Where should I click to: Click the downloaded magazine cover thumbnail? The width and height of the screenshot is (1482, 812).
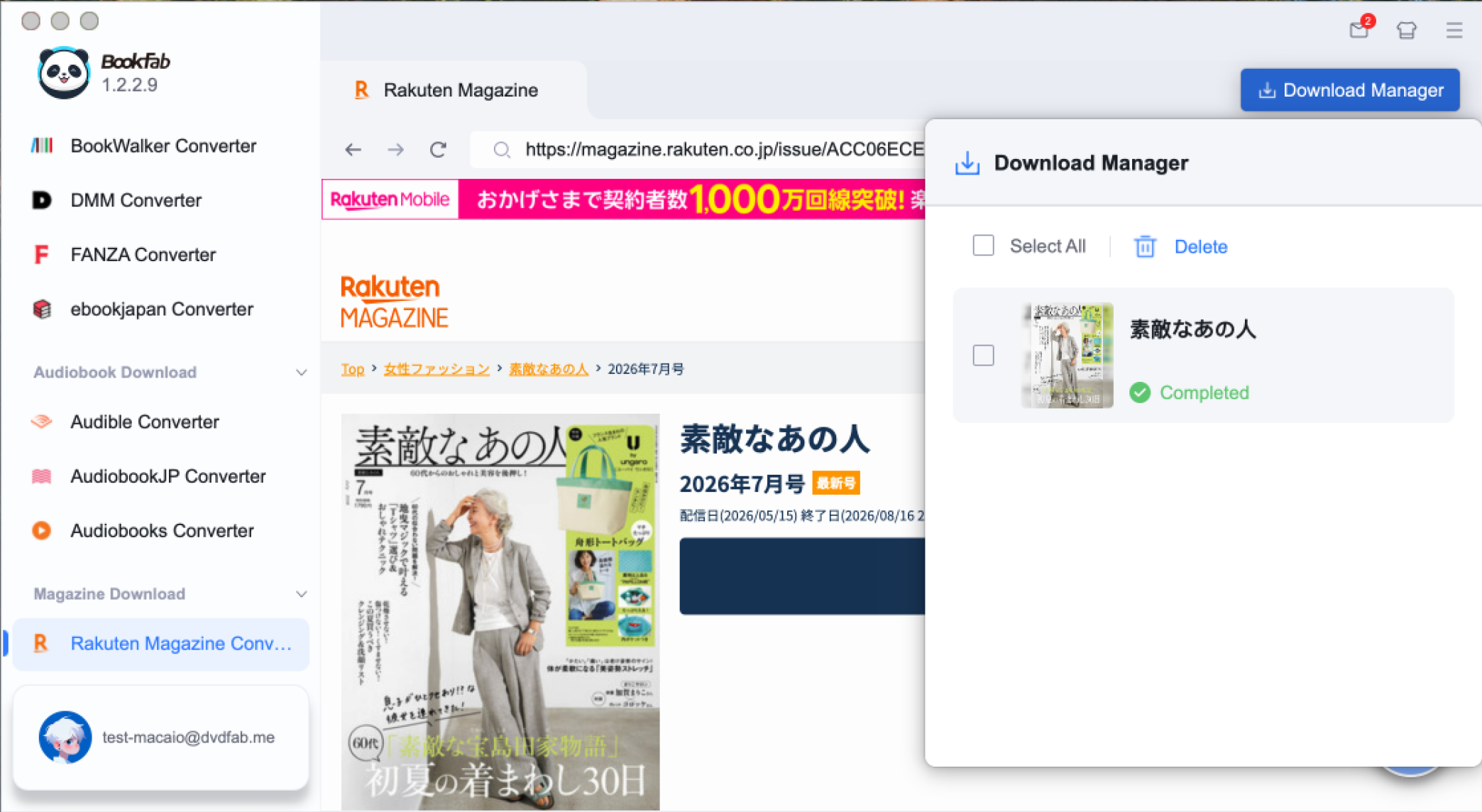pyautogui.click(x=1067, y=355)
